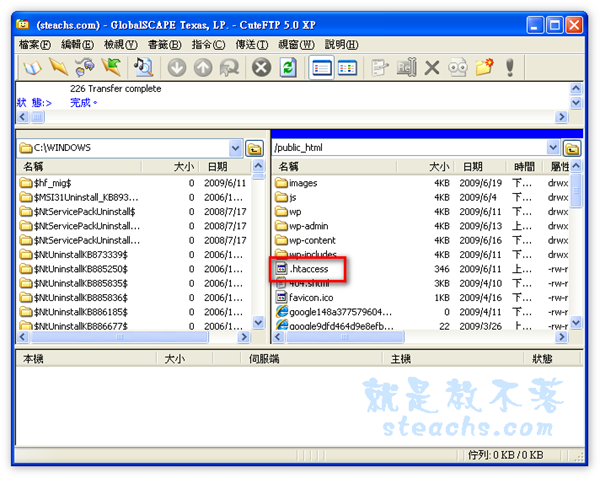Select the .htaccess file

coord(309,269)
